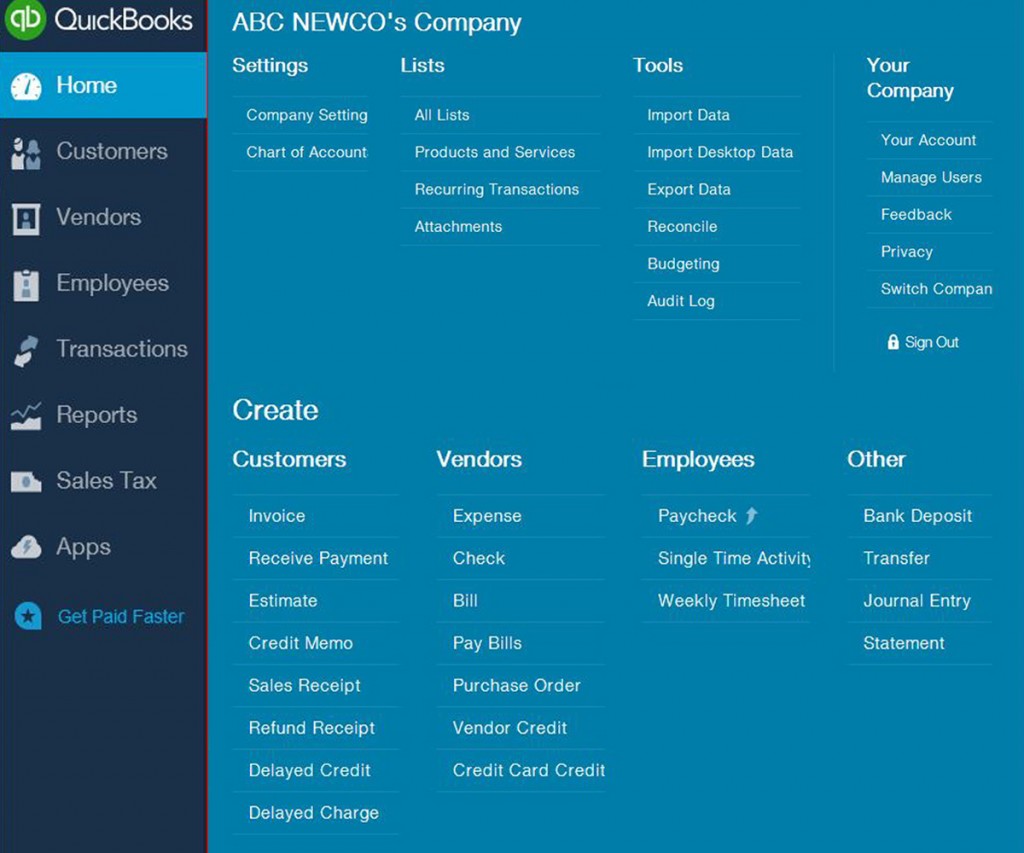Click the QuickBooks logo icon
Viewport: 1024px width, 853px height.
click(25, 19)
